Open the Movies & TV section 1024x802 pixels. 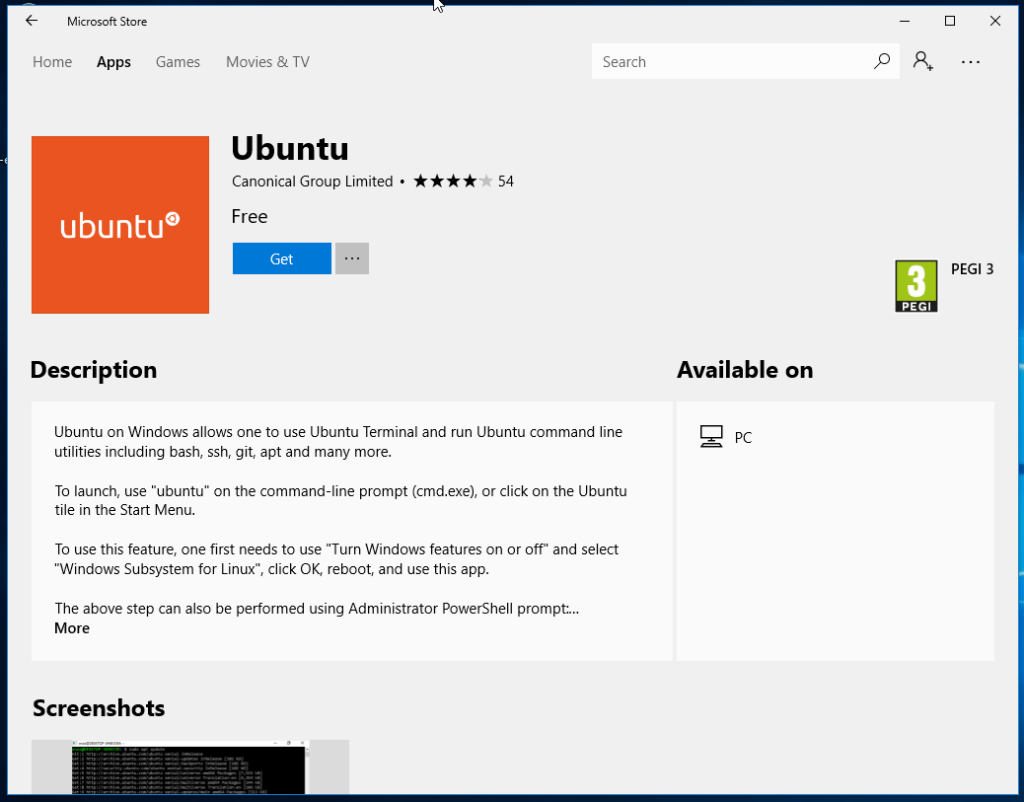[x=267, y=61]
